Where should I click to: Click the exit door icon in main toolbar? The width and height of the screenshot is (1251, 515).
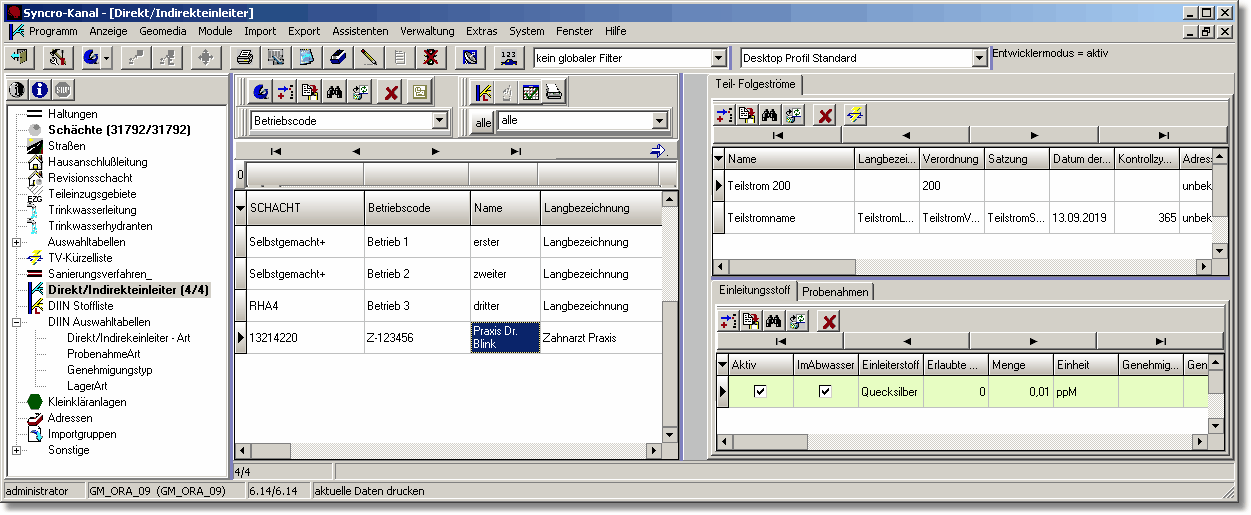tap(18, 57)
